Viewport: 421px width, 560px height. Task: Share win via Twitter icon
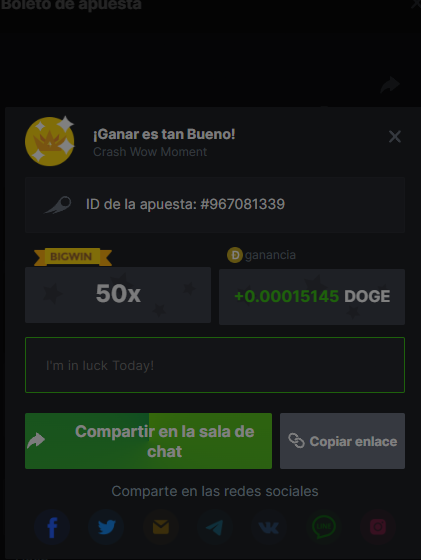[106, 527]
